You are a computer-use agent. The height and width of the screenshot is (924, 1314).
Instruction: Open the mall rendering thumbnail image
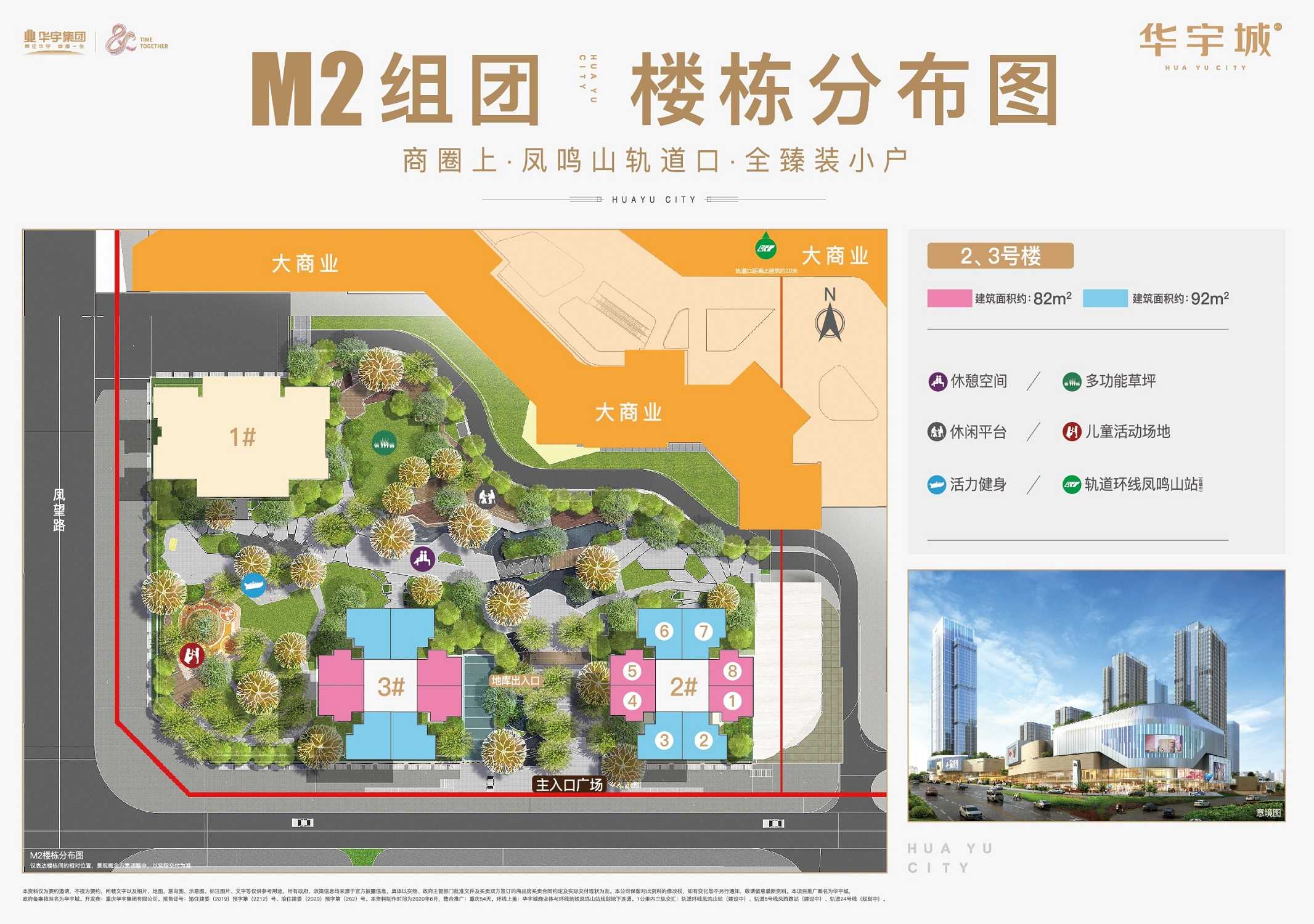(x=1096, y=695)
